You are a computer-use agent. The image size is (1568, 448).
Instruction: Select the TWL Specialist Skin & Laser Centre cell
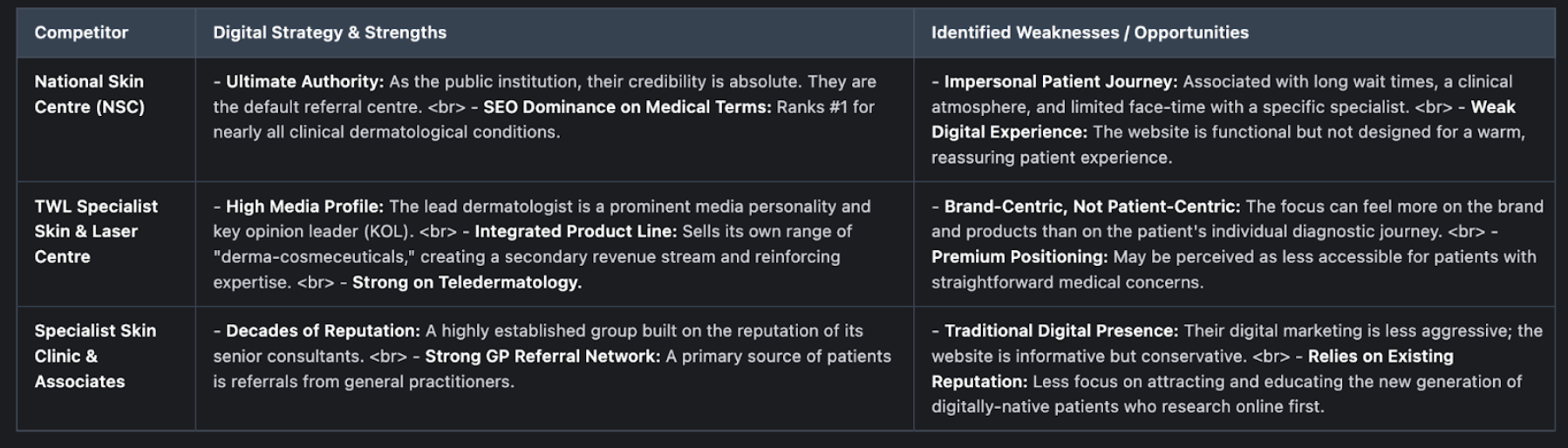click(96, 231)
